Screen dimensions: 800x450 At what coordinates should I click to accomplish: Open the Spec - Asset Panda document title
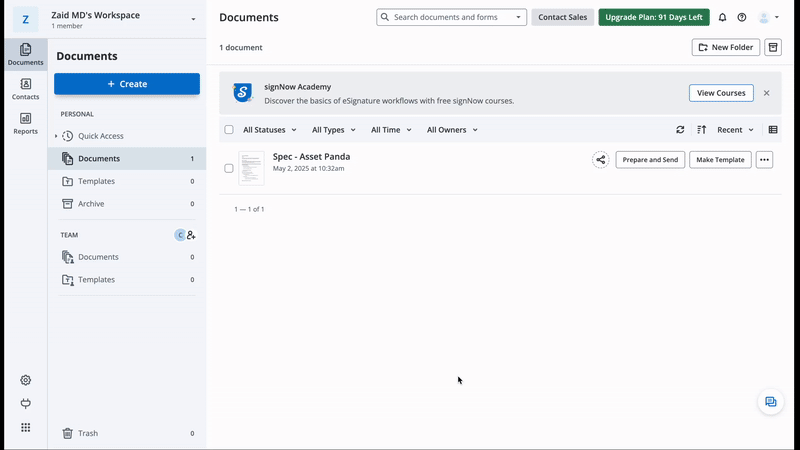coord(311,157)
